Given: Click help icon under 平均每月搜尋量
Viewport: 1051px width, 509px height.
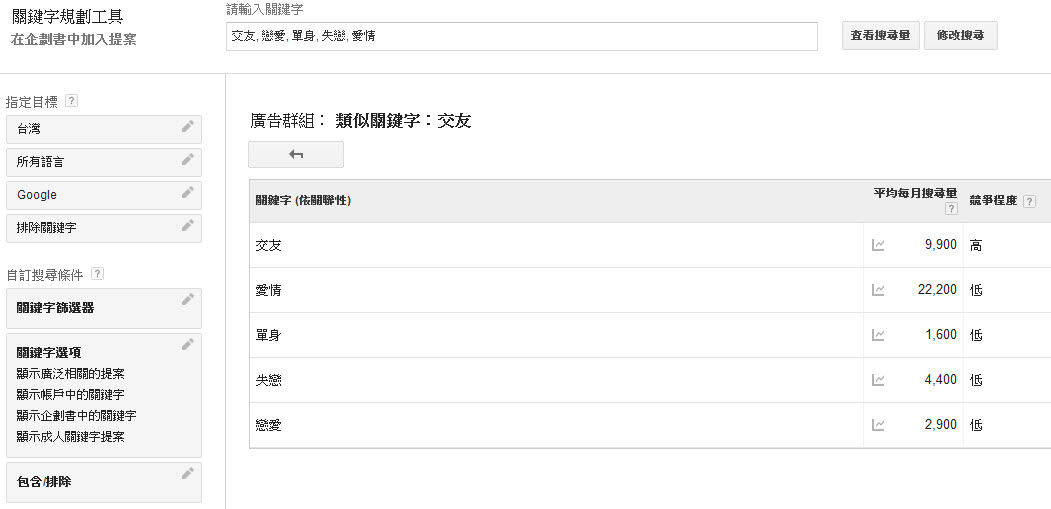Looking at the screenshot, I should (x=950, y=209).
